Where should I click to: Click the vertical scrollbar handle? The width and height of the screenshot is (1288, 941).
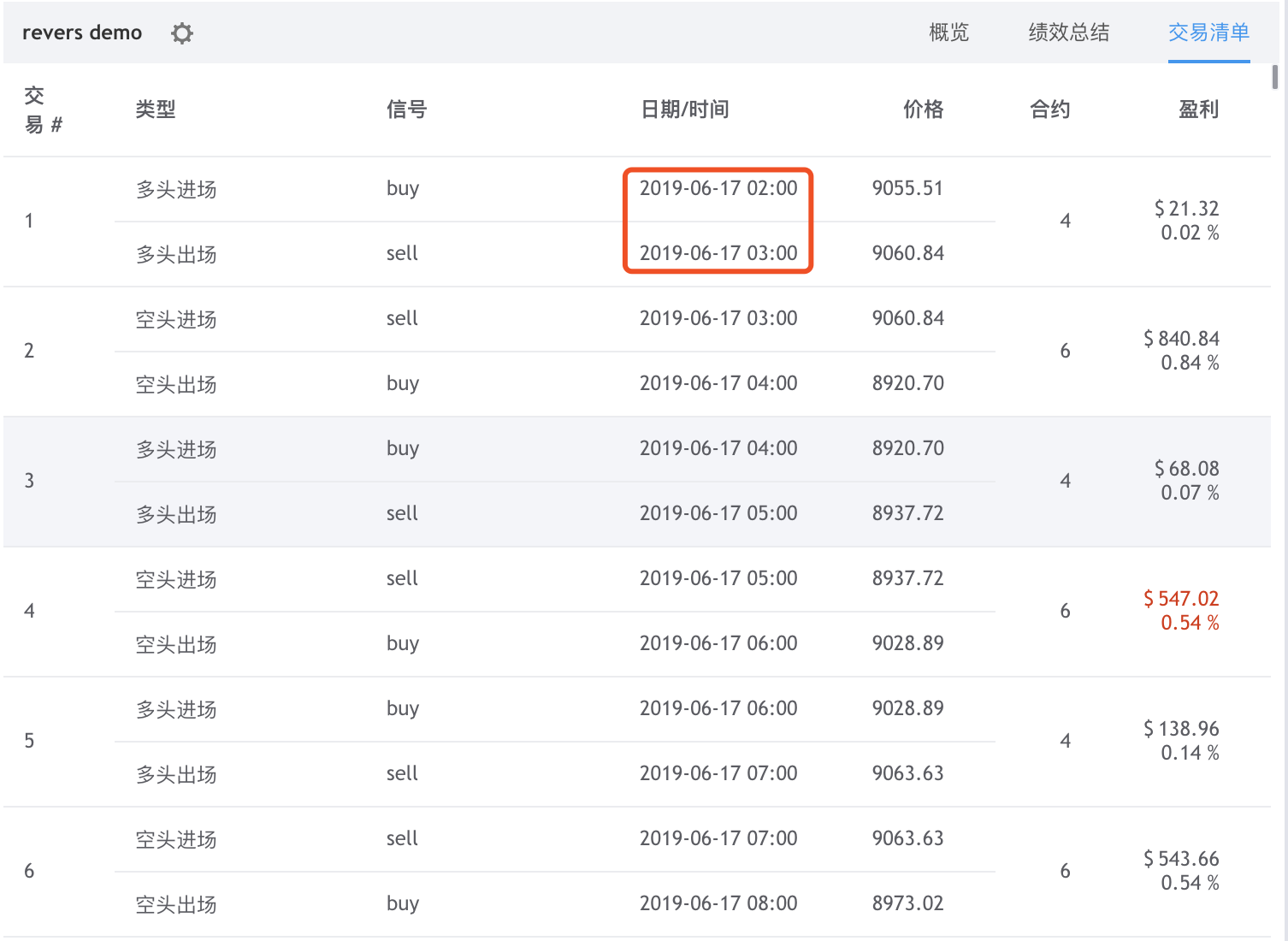[x=1275, y=77]
